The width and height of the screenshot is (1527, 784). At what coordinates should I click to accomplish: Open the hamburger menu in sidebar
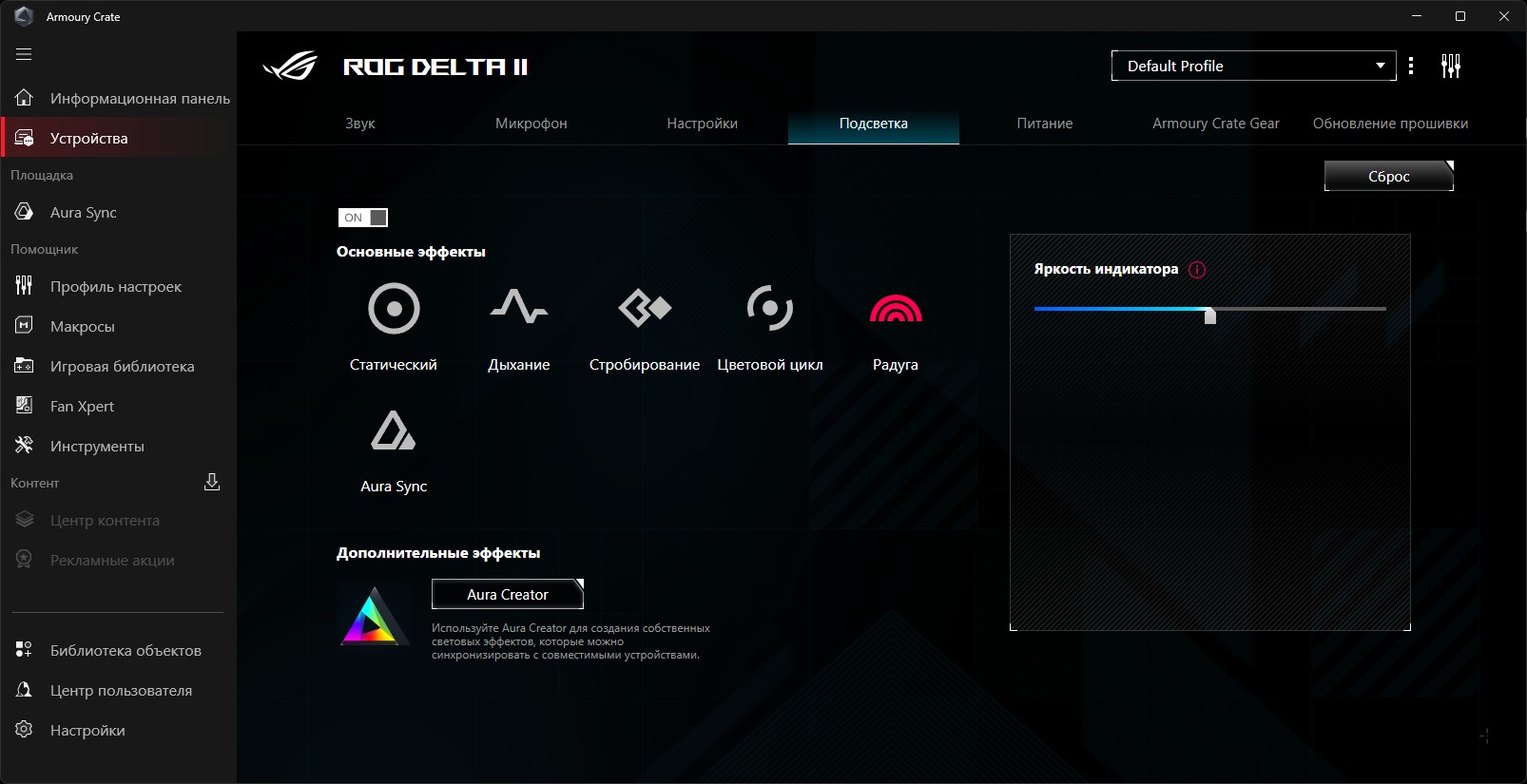pos(24,54)
